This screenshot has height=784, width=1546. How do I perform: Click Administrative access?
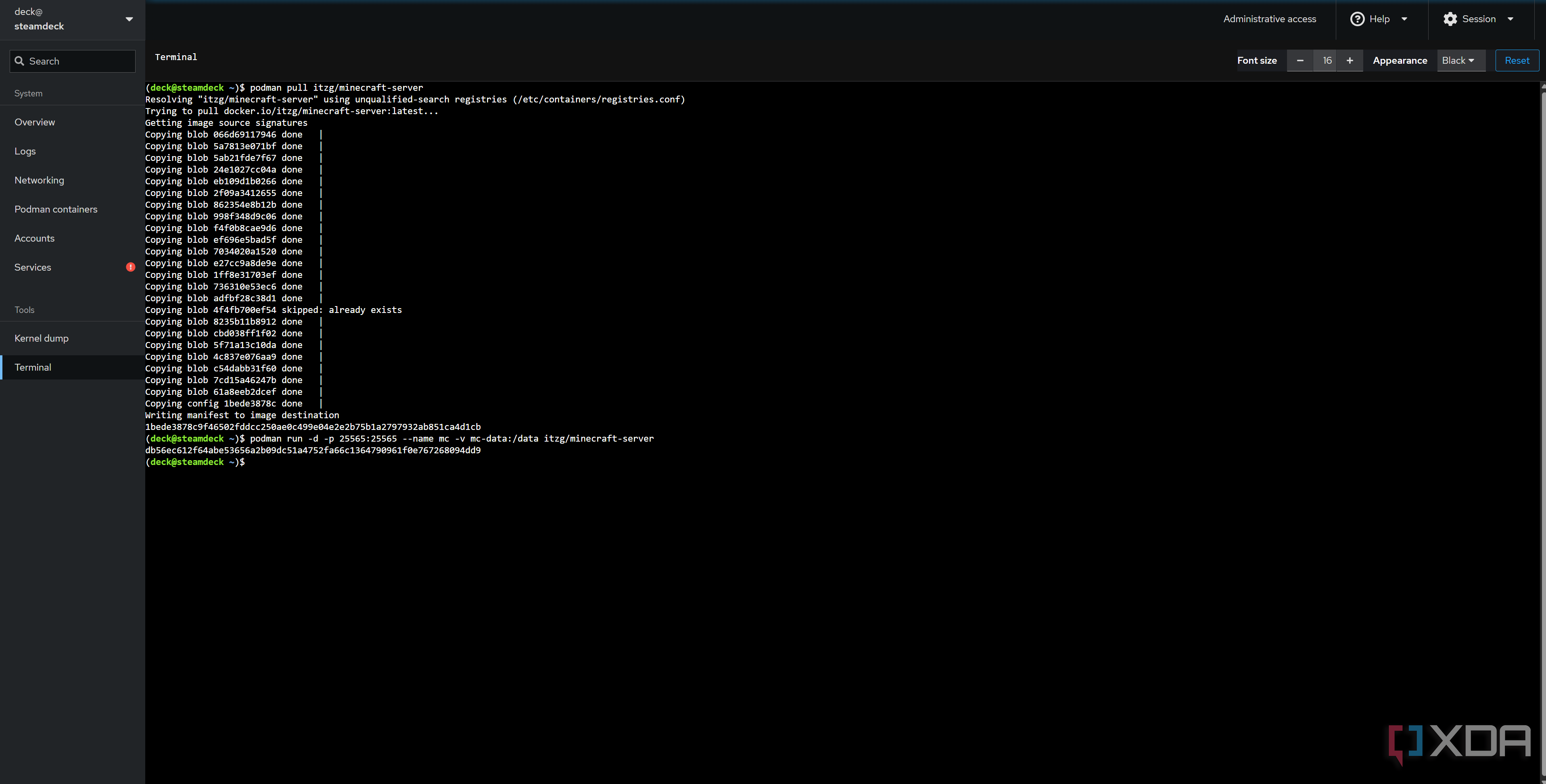(1269, 19)
